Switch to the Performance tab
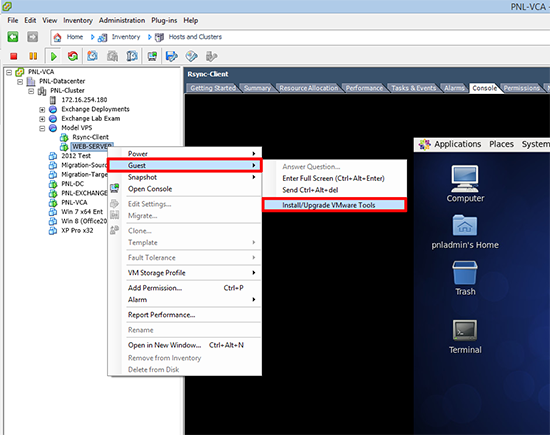Screen dimensions: 550x435 364,88
